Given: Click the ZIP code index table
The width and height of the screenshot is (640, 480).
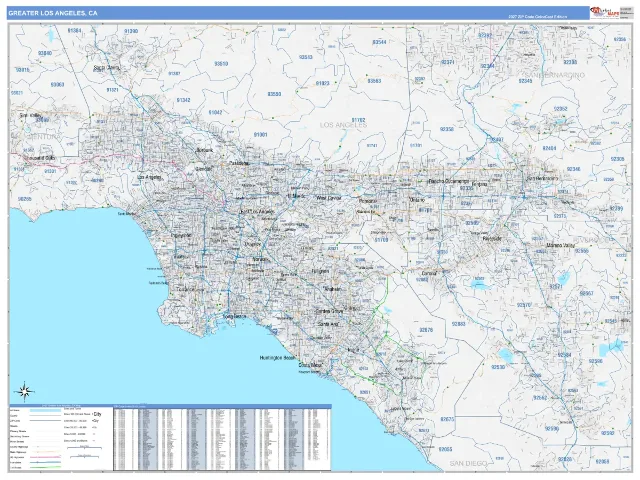Looking at the screenshot, I should coord(222,438).
